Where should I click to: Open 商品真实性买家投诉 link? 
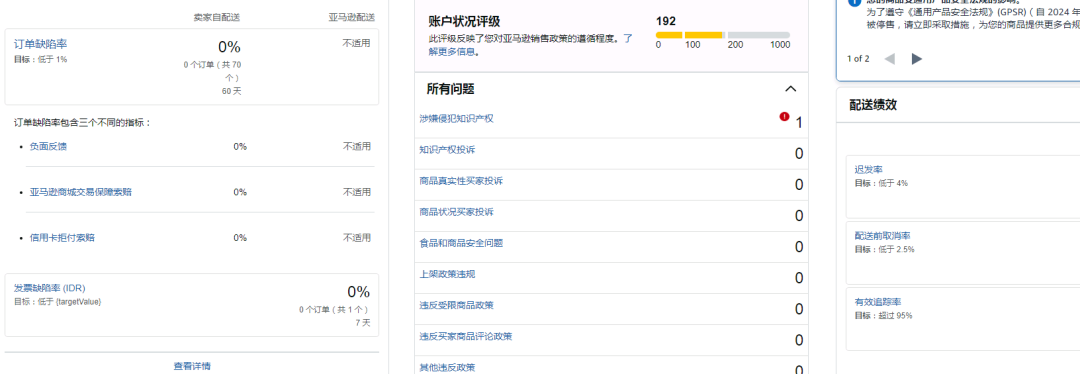point(461,180)
